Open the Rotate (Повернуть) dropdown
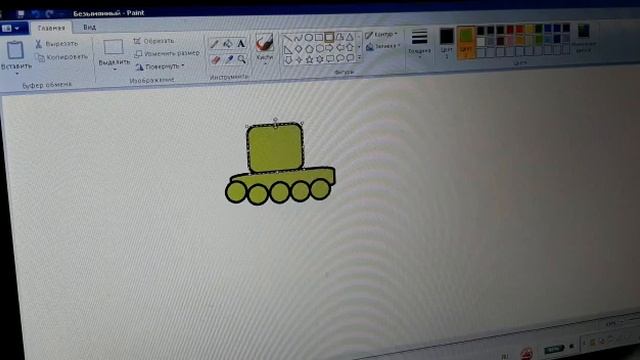 tap(160, 66)
